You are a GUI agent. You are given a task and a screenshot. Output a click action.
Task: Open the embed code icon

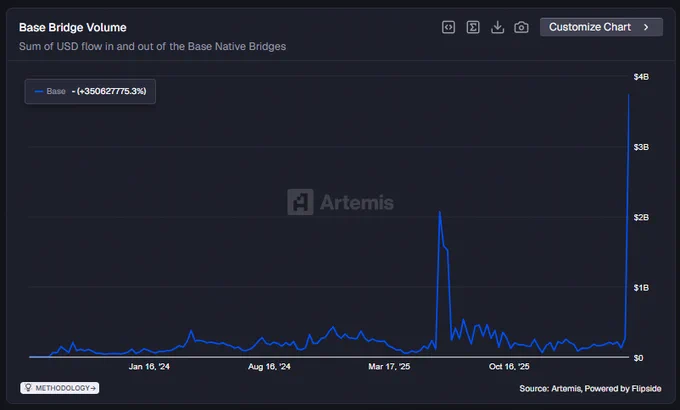(448, 27)
